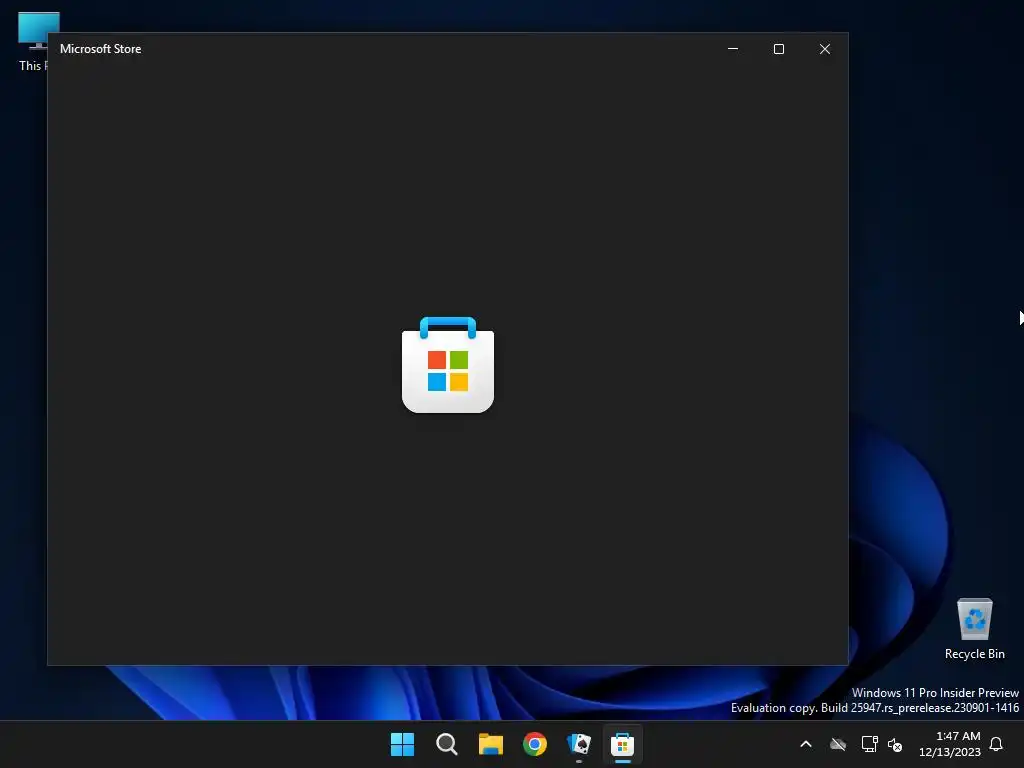Open muted volume tray icon
1024x768 pixels.
(x=895, y=744)
